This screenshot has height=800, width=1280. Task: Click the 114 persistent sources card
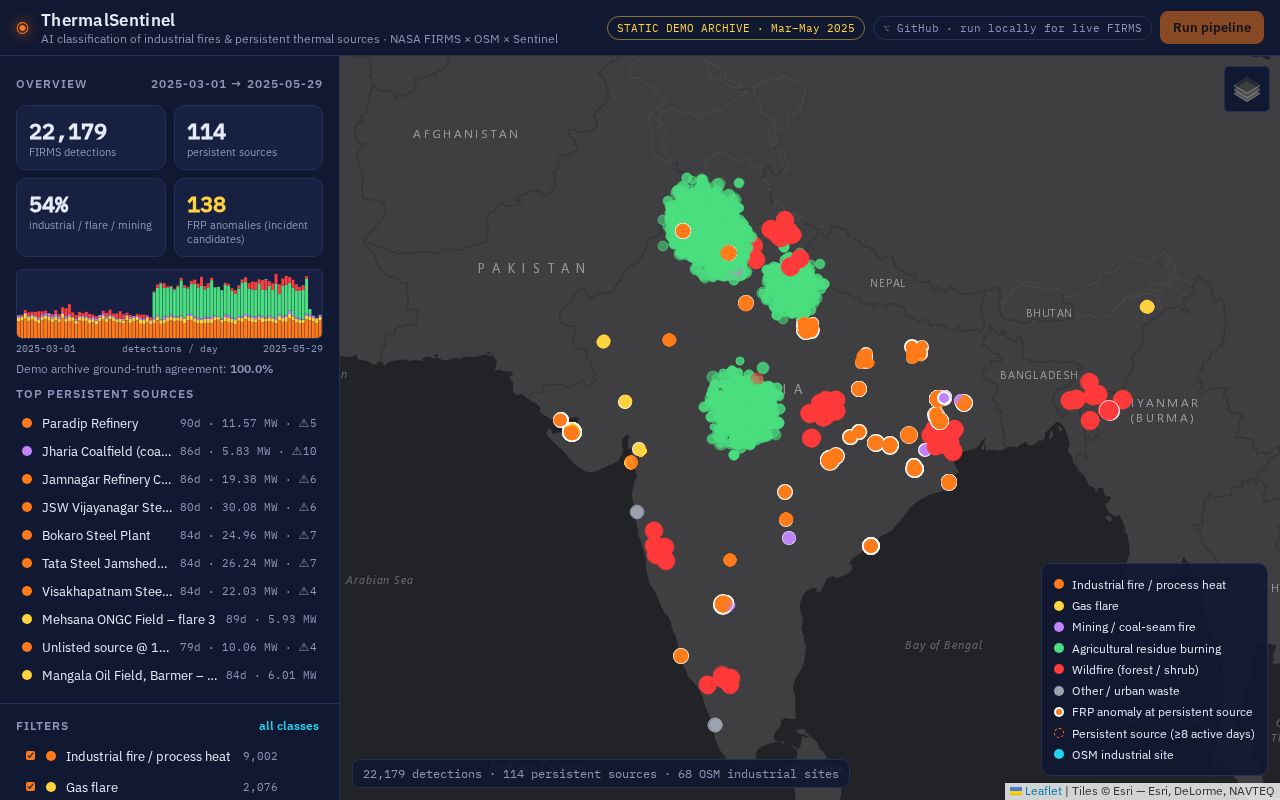tap(248, 138)
